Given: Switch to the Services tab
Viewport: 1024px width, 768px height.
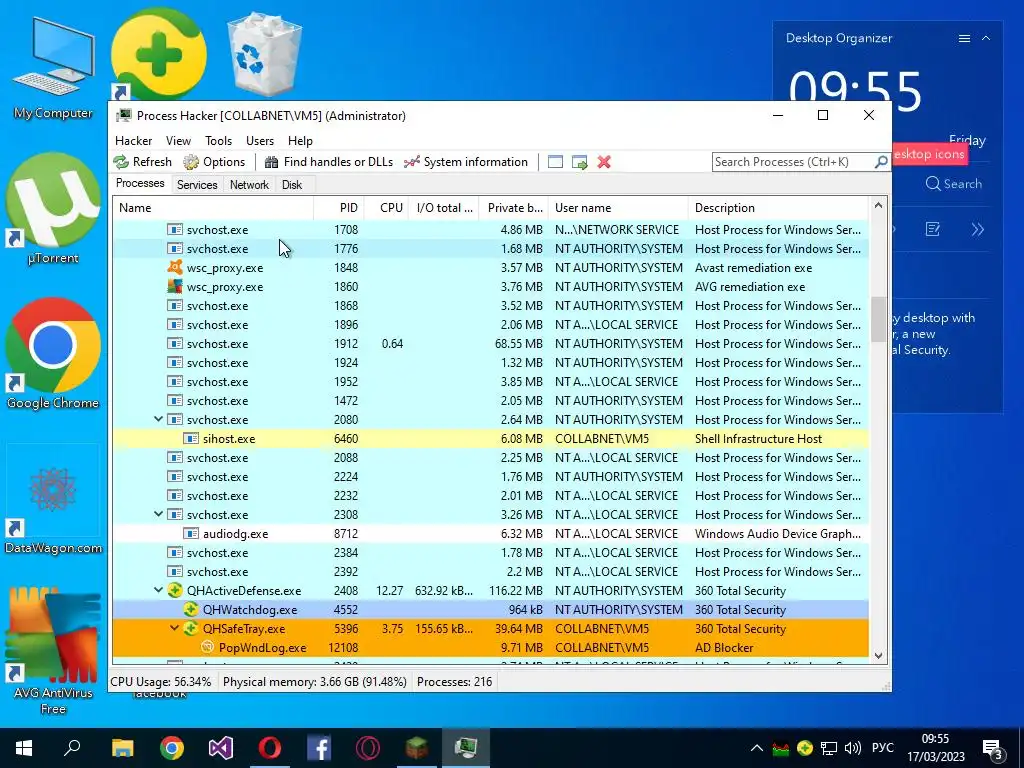Looking at the screenshot, I should pos(197,185).
